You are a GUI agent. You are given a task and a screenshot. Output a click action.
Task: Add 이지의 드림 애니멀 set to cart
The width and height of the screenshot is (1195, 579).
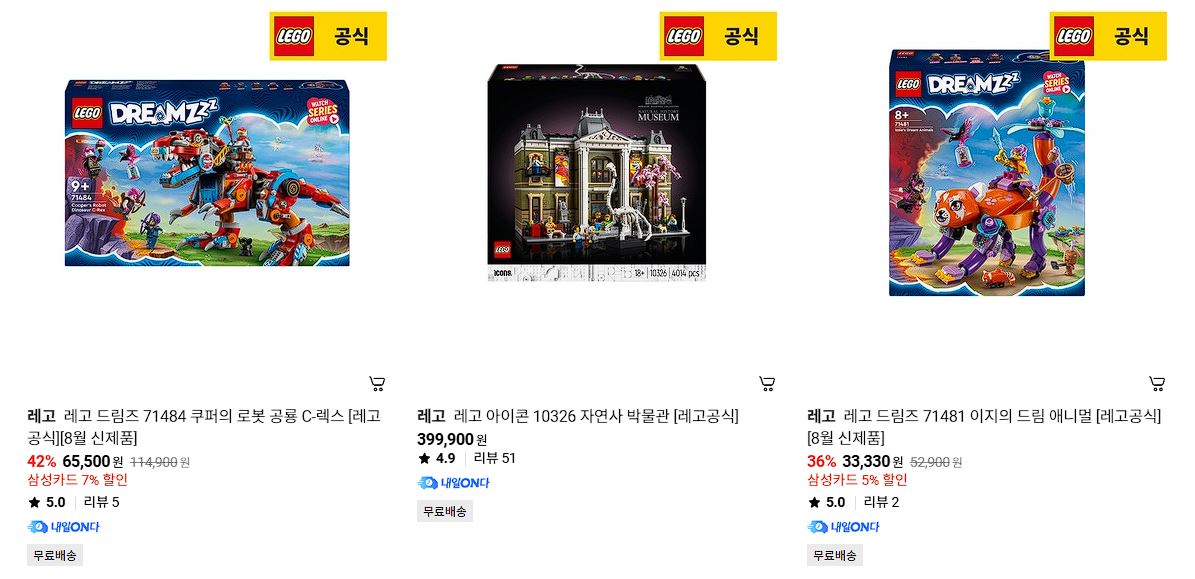click(1157, 383)
